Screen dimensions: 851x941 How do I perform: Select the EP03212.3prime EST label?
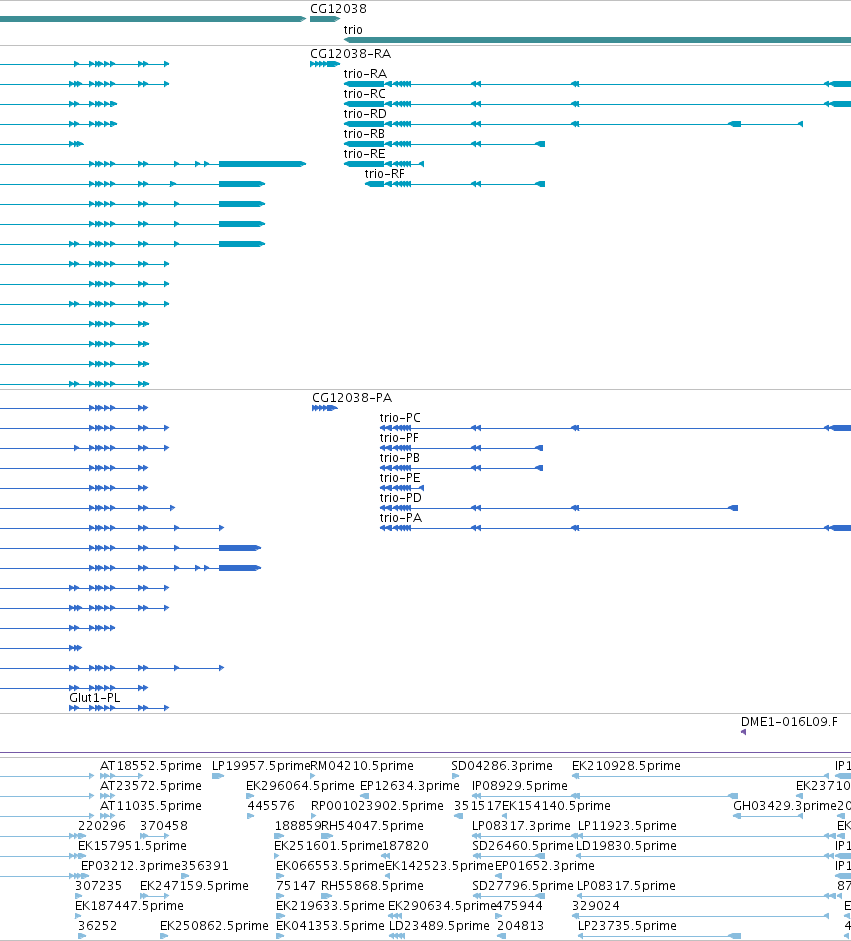(131, 865)
